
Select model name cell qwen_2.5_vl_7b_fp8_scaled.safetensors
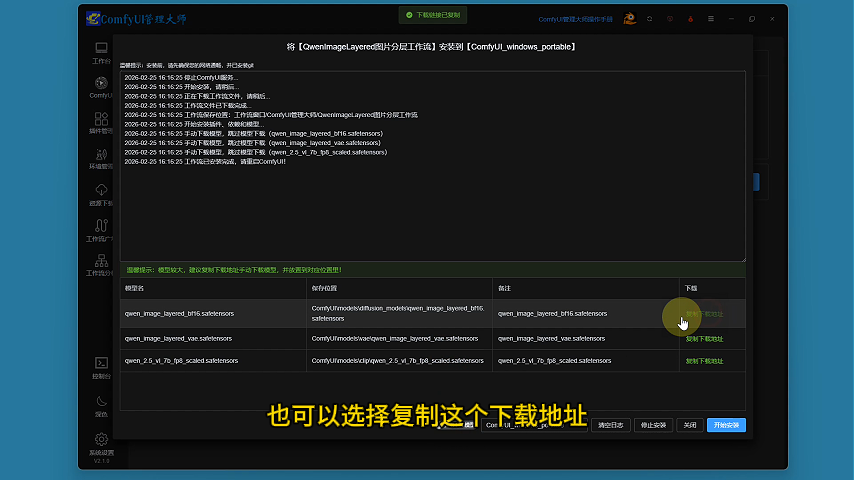click(x=181, y=361)
